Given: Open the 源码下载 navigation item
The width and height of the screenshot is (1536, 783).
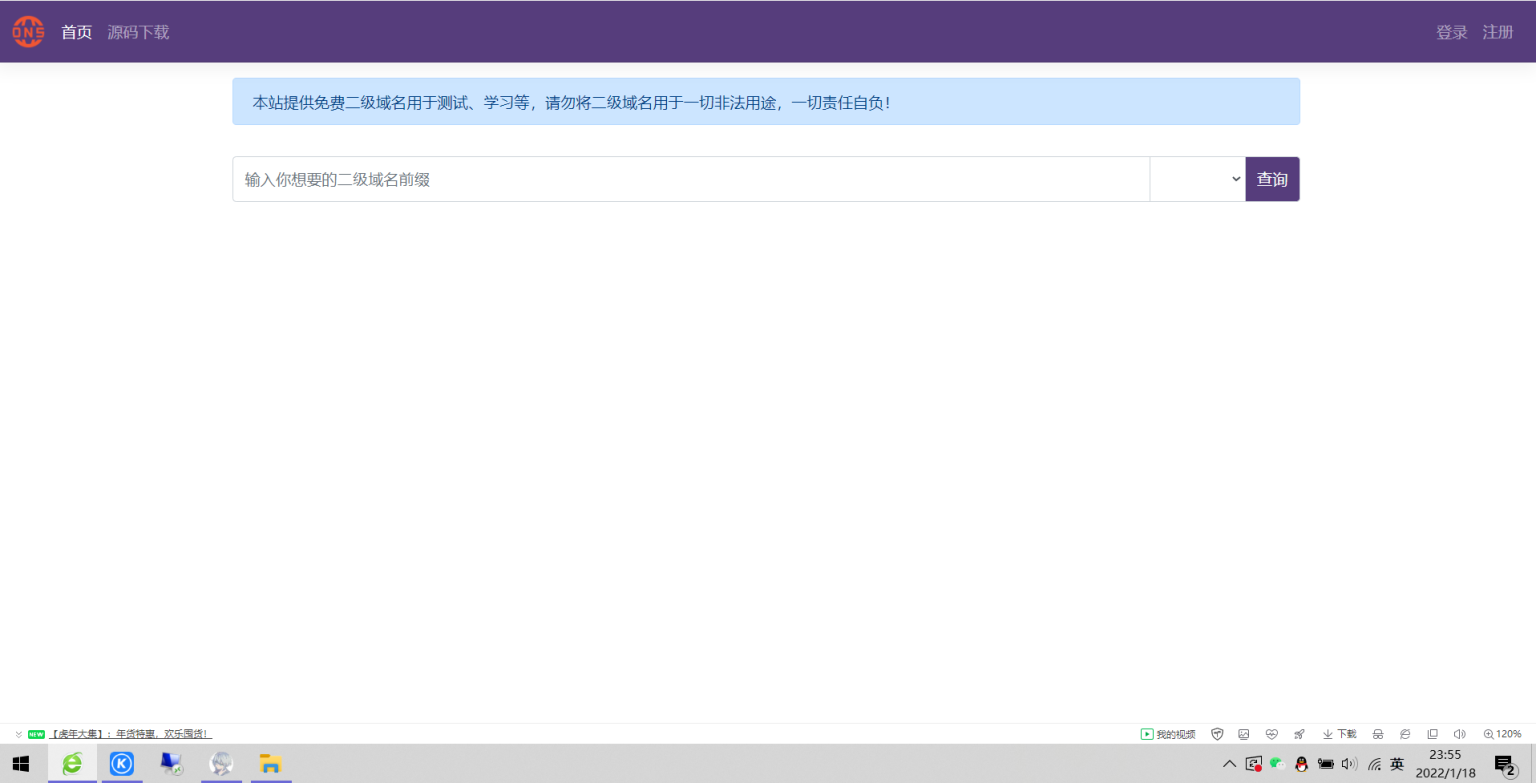Looking at the screenshot, I should [138, 32].
